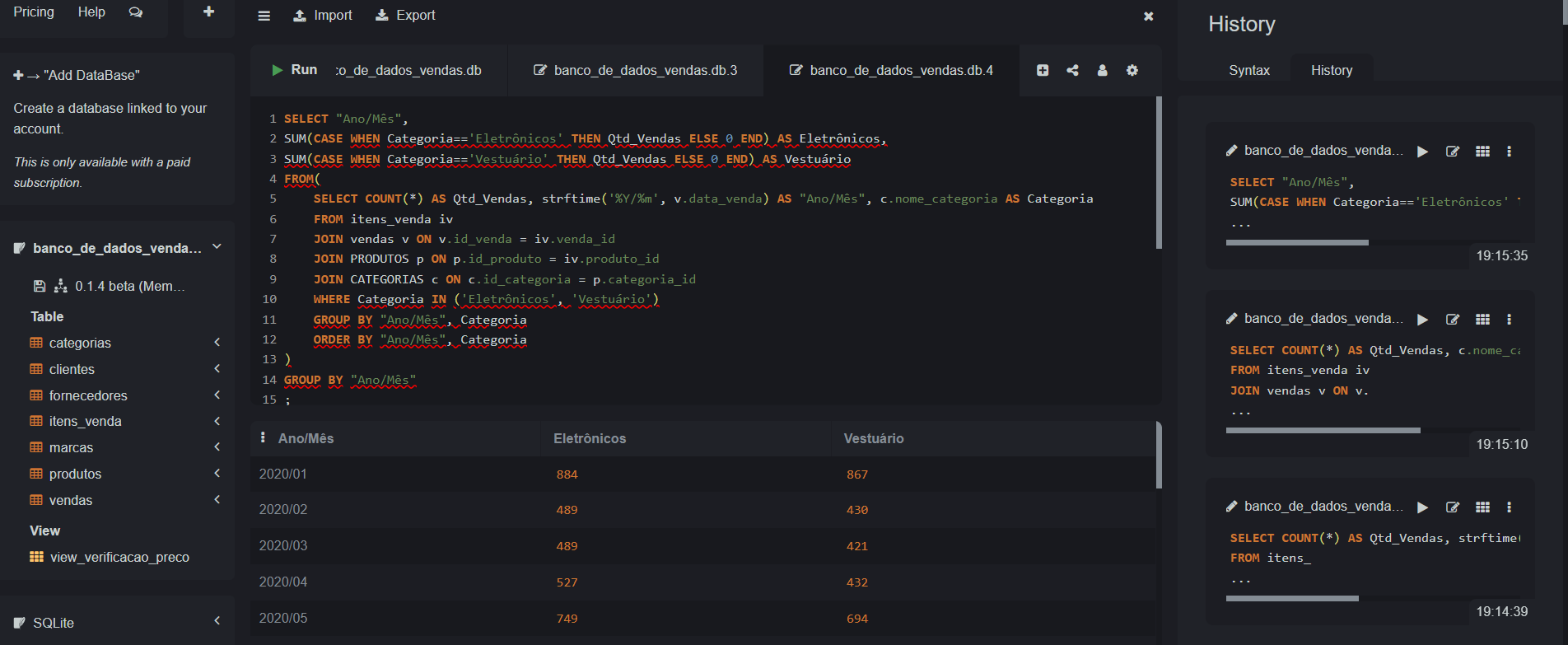Select the categorias table
This screenshot has height=645, width=1568.
point(80,343)
